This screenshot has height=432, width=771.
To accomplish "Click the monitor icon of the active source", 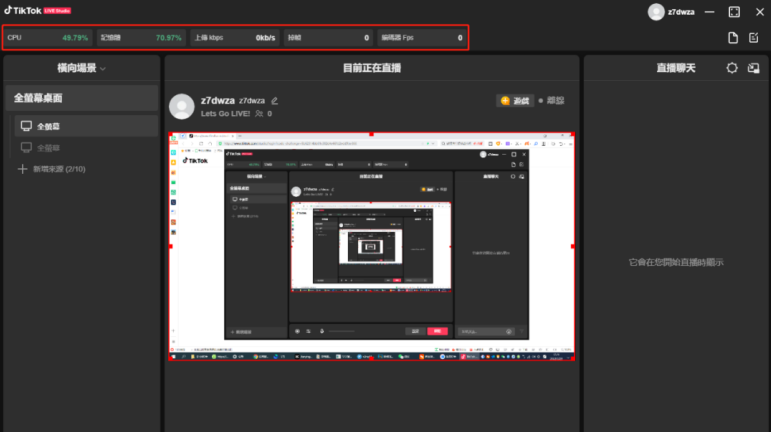I will point(26,126).
